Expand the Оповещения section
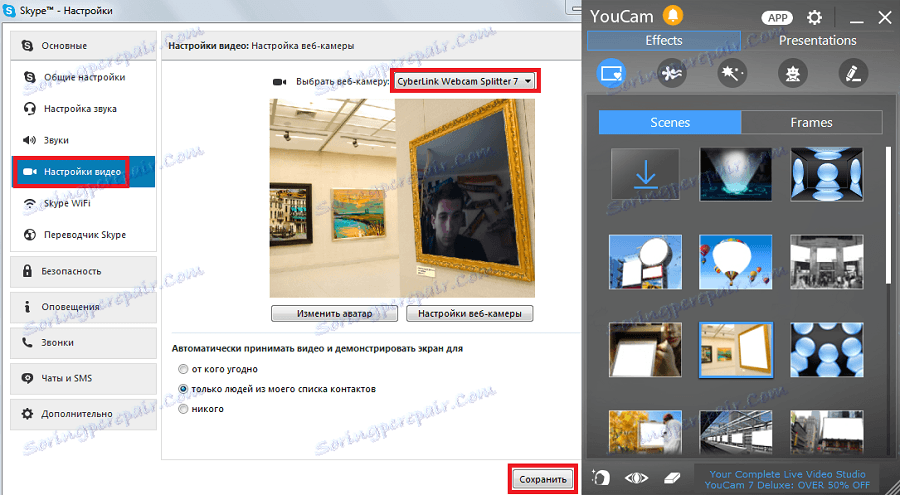 tap(83, 307)
